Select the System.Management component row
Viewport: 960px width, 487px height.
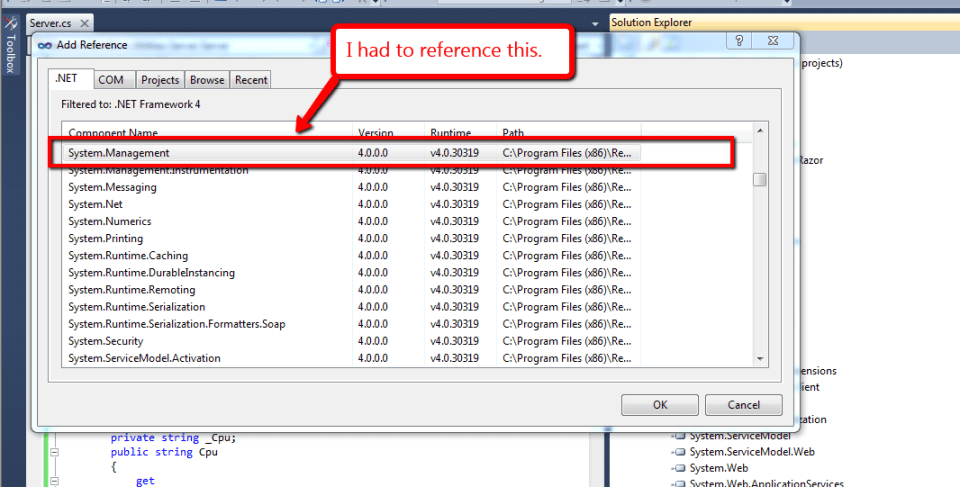point(352,153)
